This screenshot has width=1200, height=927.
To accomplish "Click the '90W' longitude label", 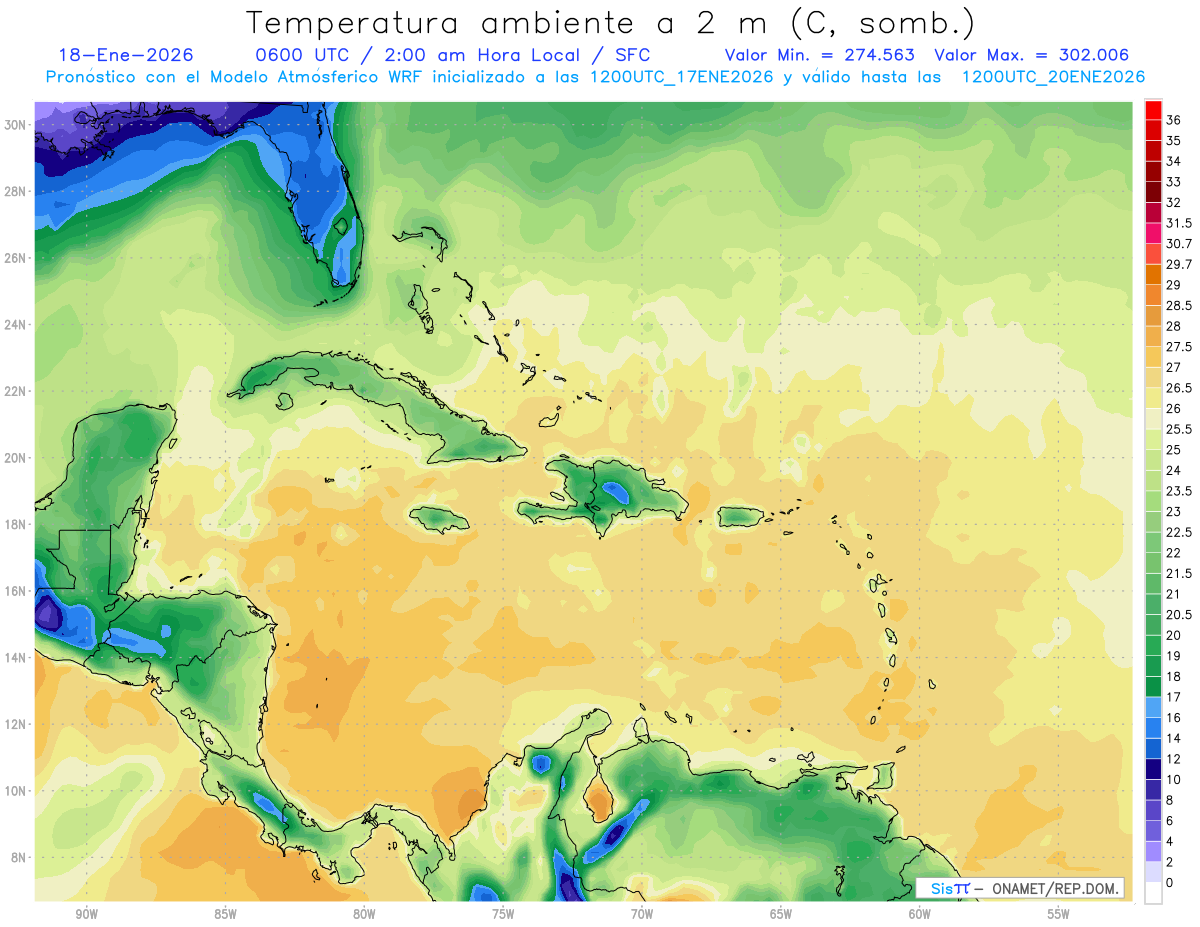I will pos(86,914).
